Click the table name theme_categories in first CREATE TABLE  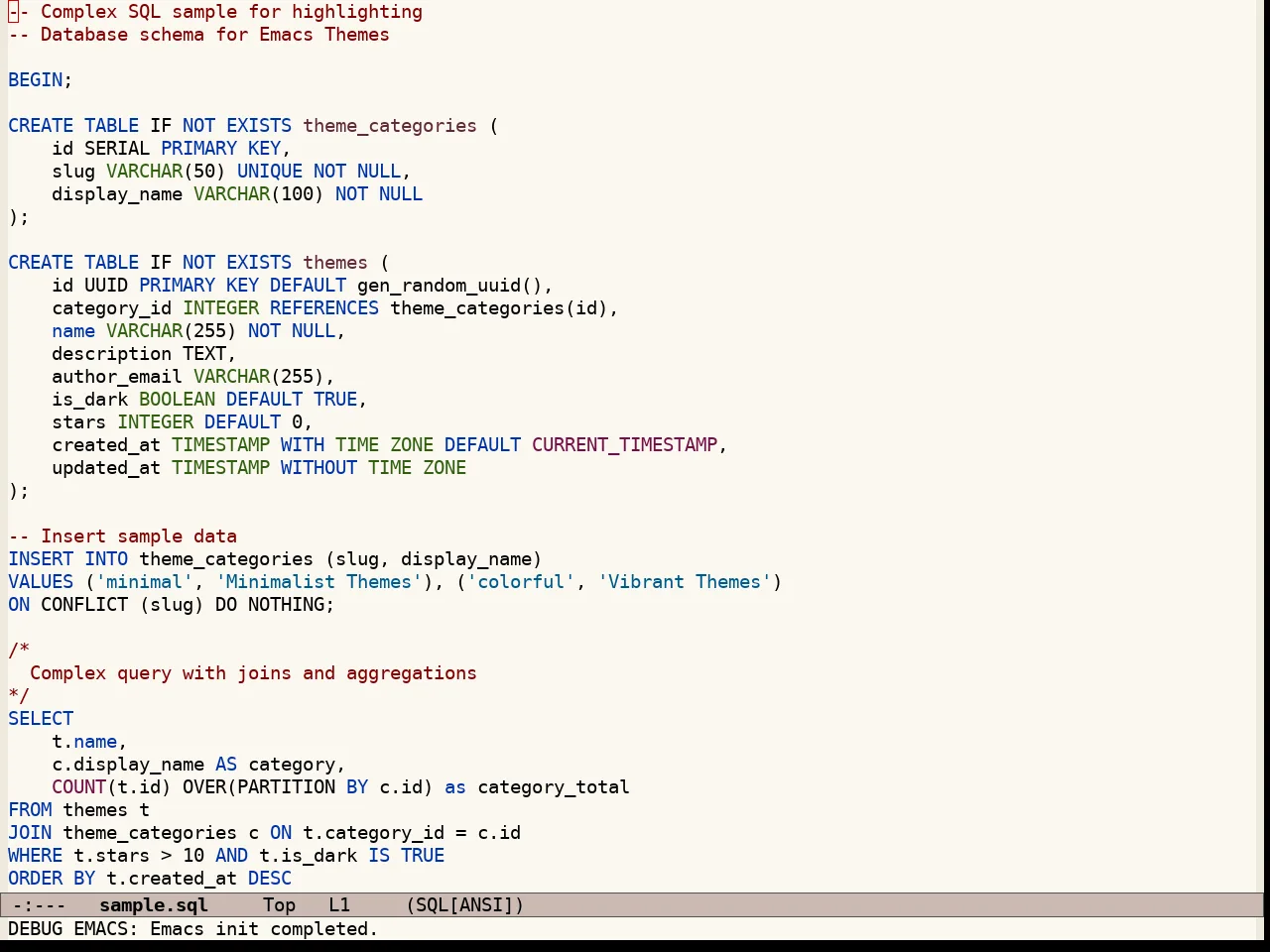click(390, 125)
